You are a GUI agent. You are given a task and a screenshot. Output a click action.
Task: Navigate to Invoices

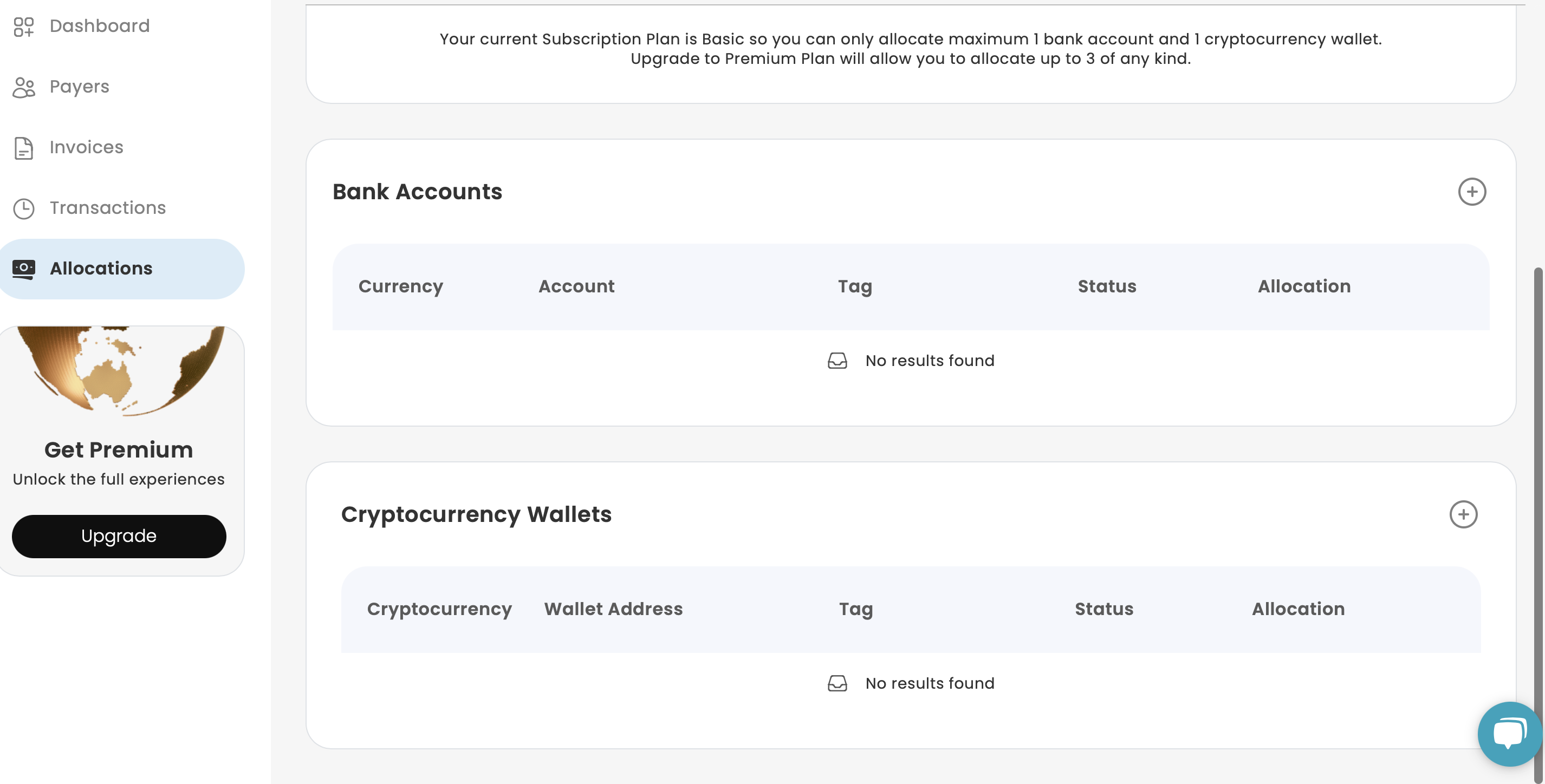click(x=86, y=147)
